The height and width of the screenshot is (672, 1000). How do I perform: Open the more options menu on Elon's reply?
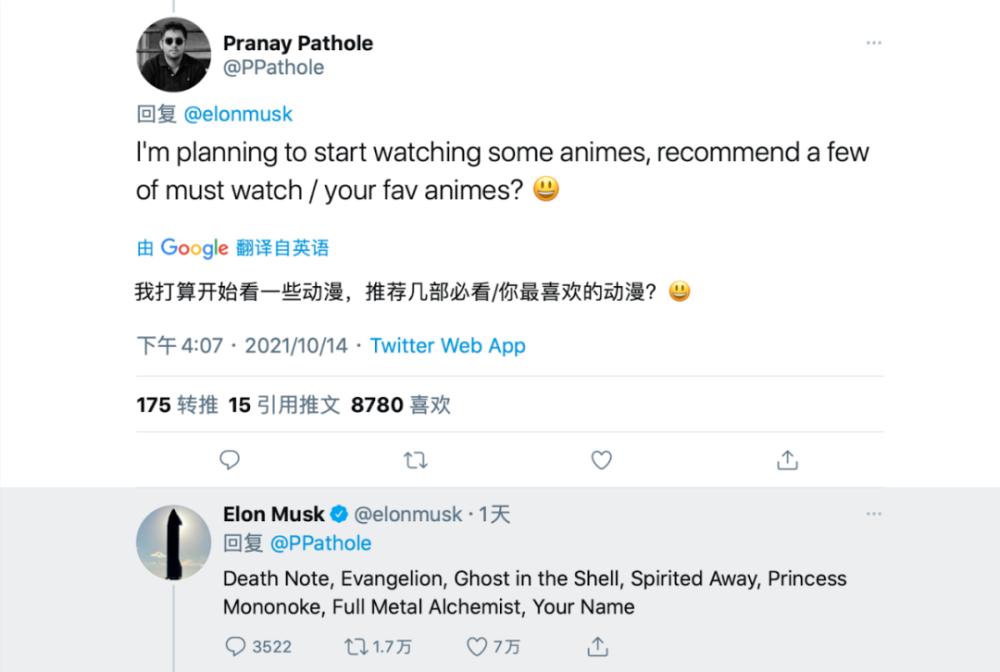[x=874, y=512]
